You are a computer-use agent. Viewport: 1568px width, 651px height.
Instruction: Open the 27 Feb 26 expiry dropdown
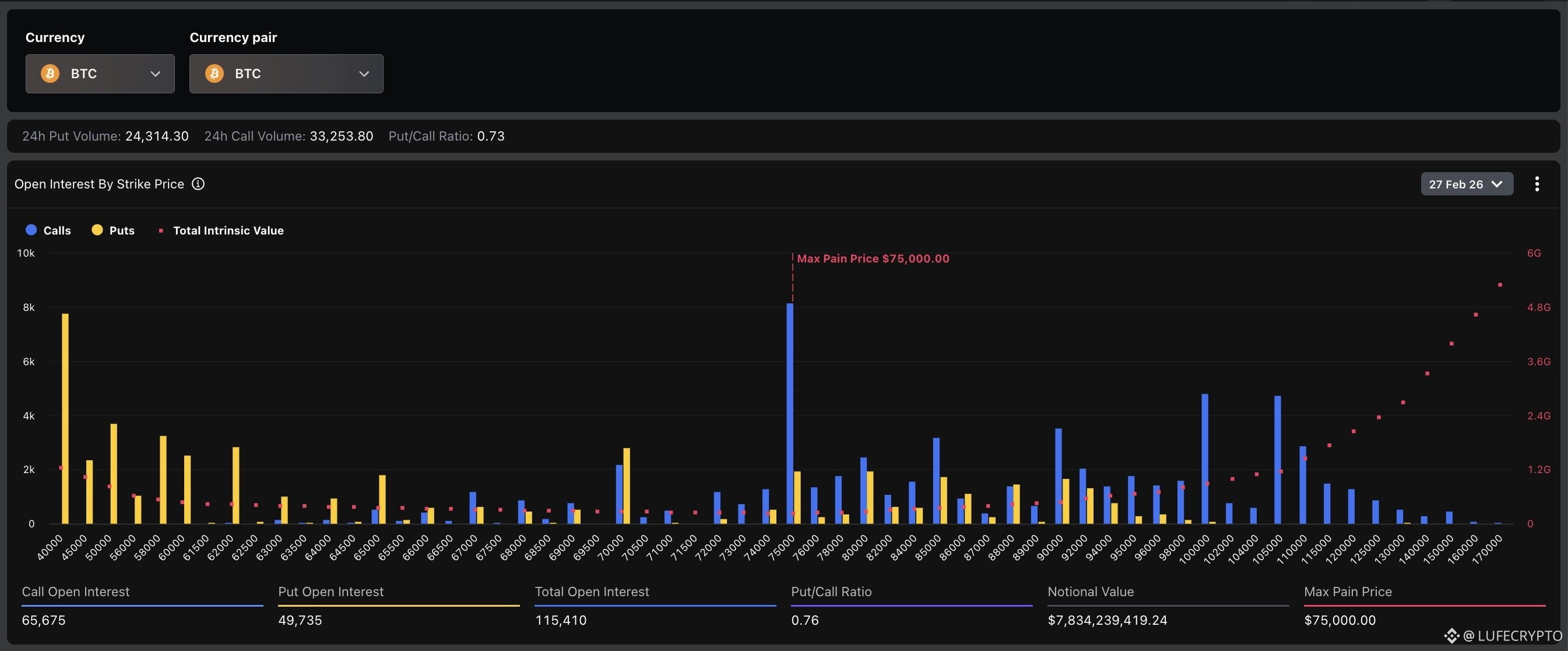point(1467,184)
